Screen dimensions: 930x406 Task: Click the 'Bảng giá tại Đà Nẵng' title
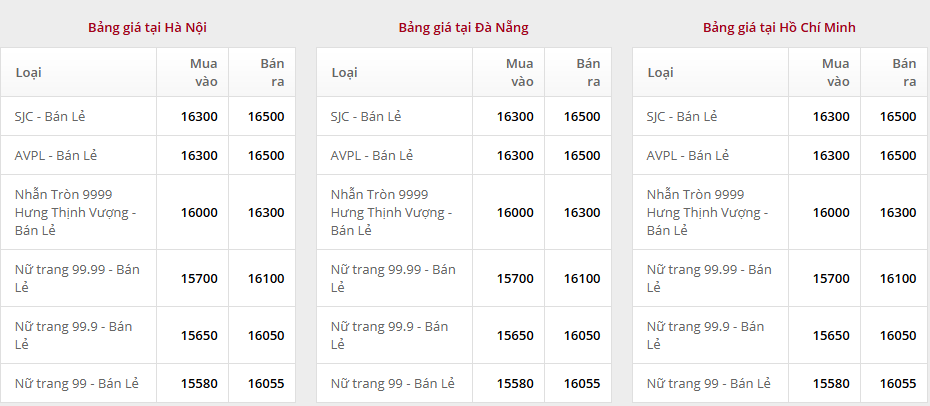[463, 27]
